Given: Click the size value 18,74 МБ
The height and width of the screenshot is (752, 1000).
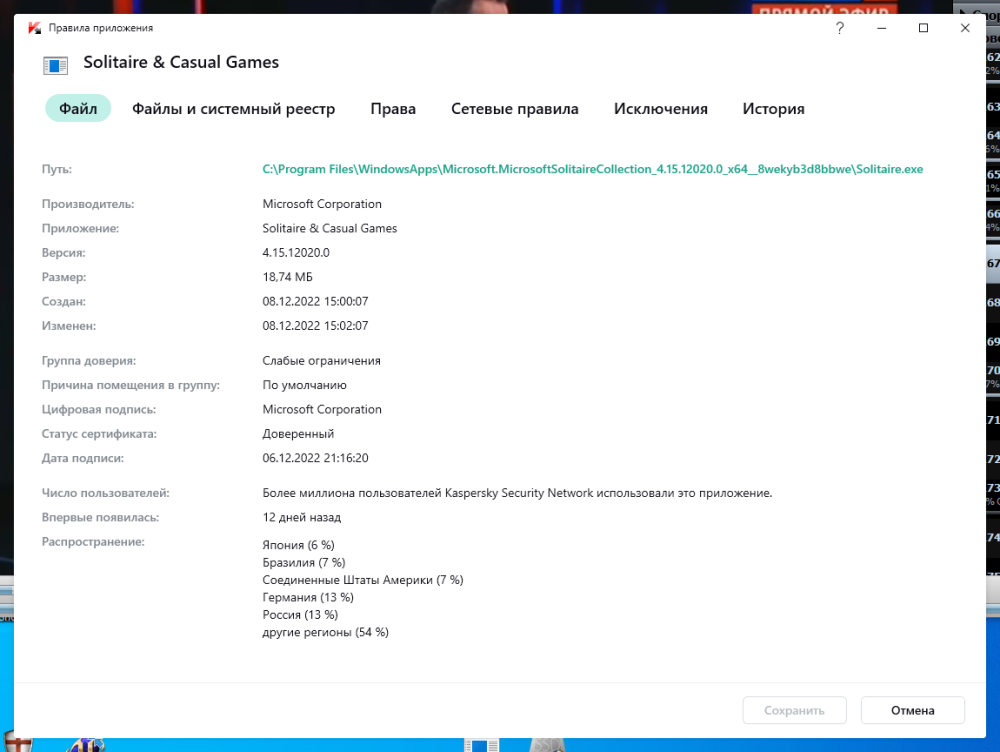Looking at the screenshot, I should tap(288, 277).
